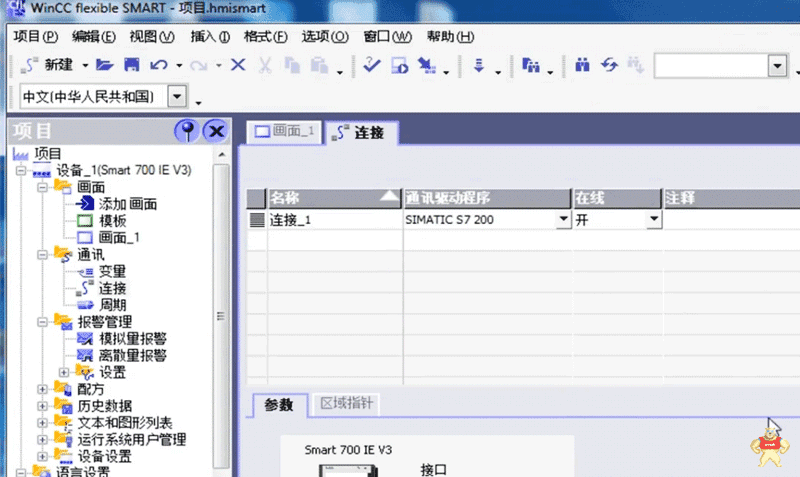Click the download to device arrow icon
800x477 pixels.
click(479, 65)
